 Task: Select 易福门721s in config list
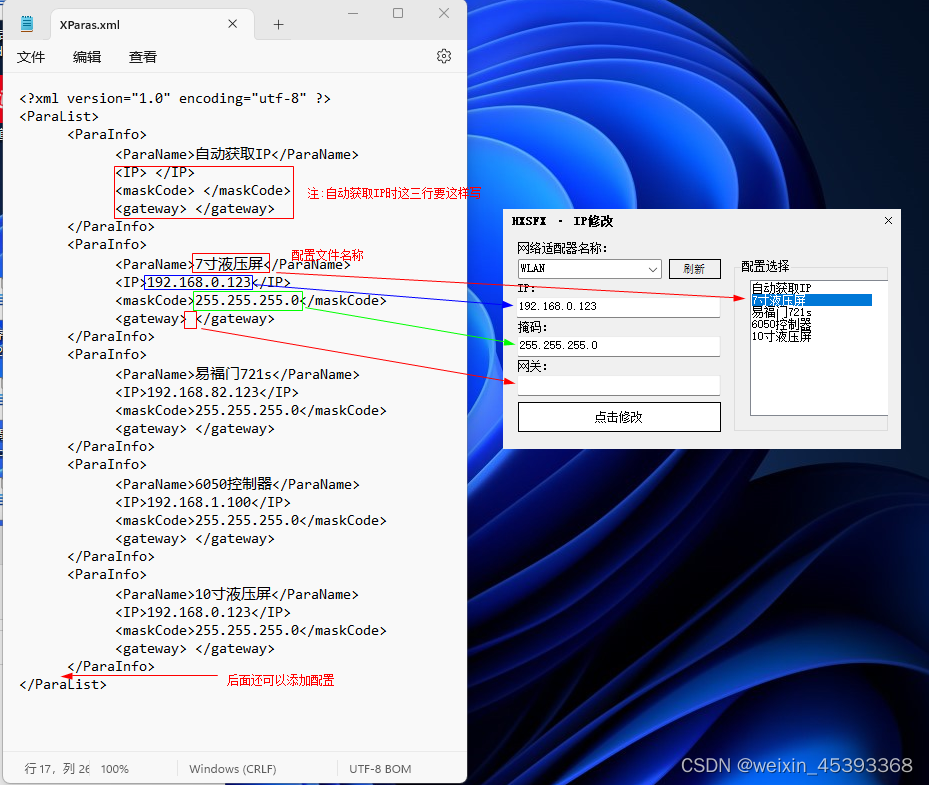(781, 312)
